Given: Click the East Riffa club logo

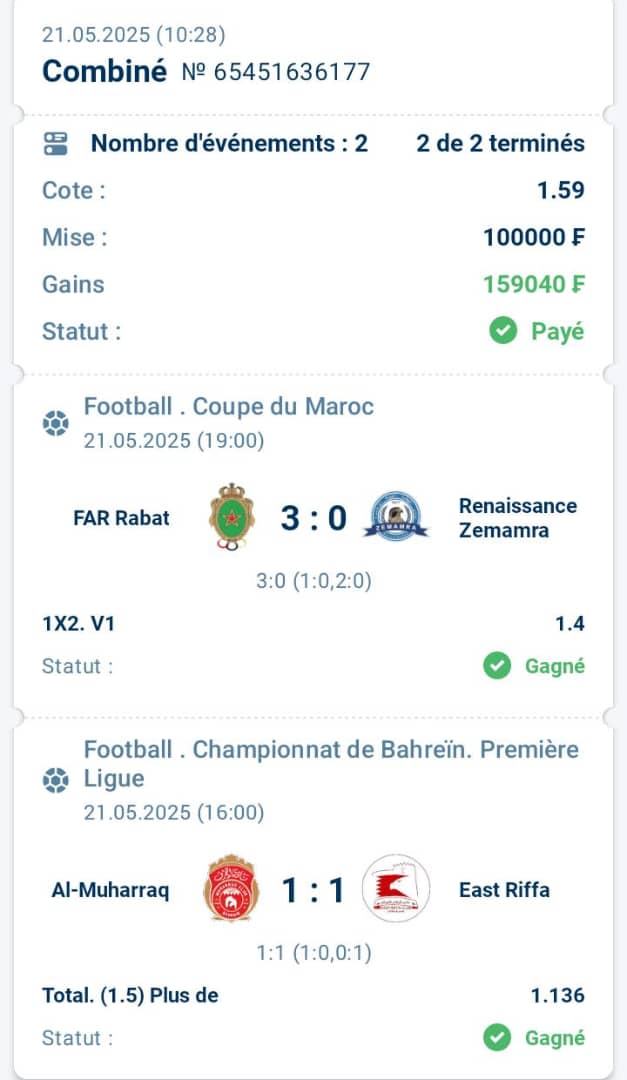Looking at the screenshot, I should 395,889.
